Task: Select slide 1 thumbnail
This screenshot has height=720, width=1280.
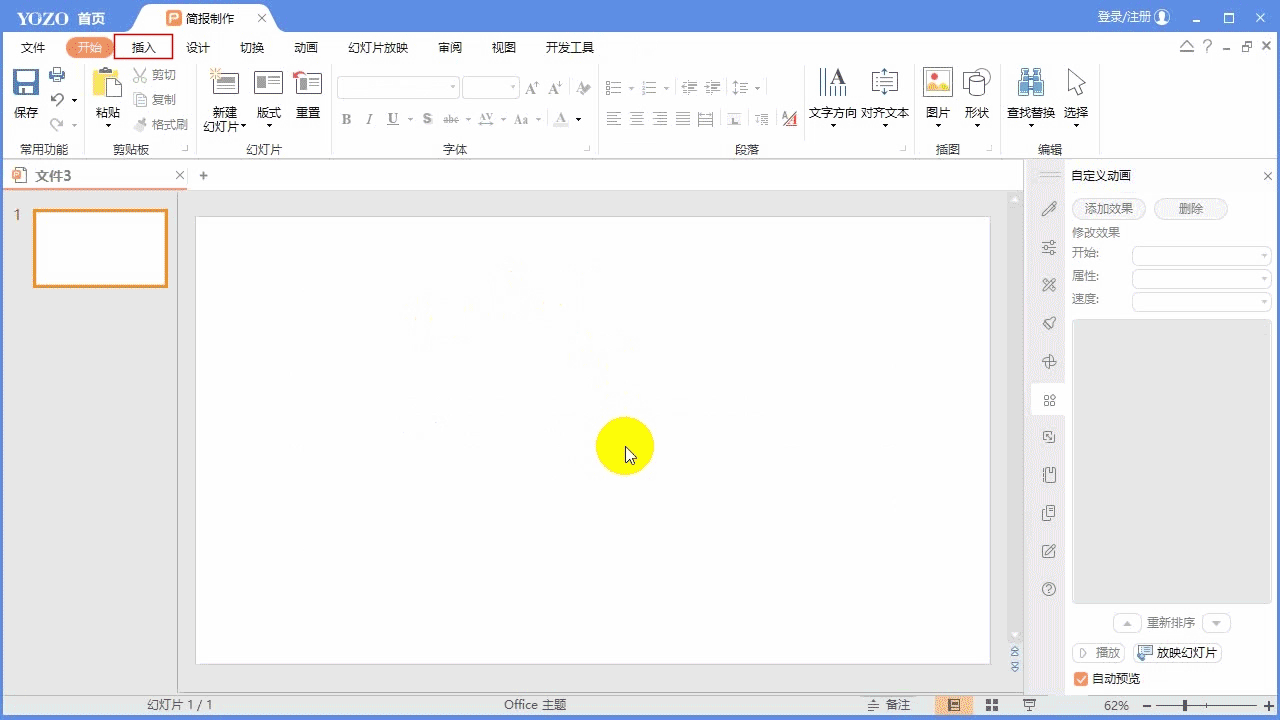Action: (x=100, y=248)
